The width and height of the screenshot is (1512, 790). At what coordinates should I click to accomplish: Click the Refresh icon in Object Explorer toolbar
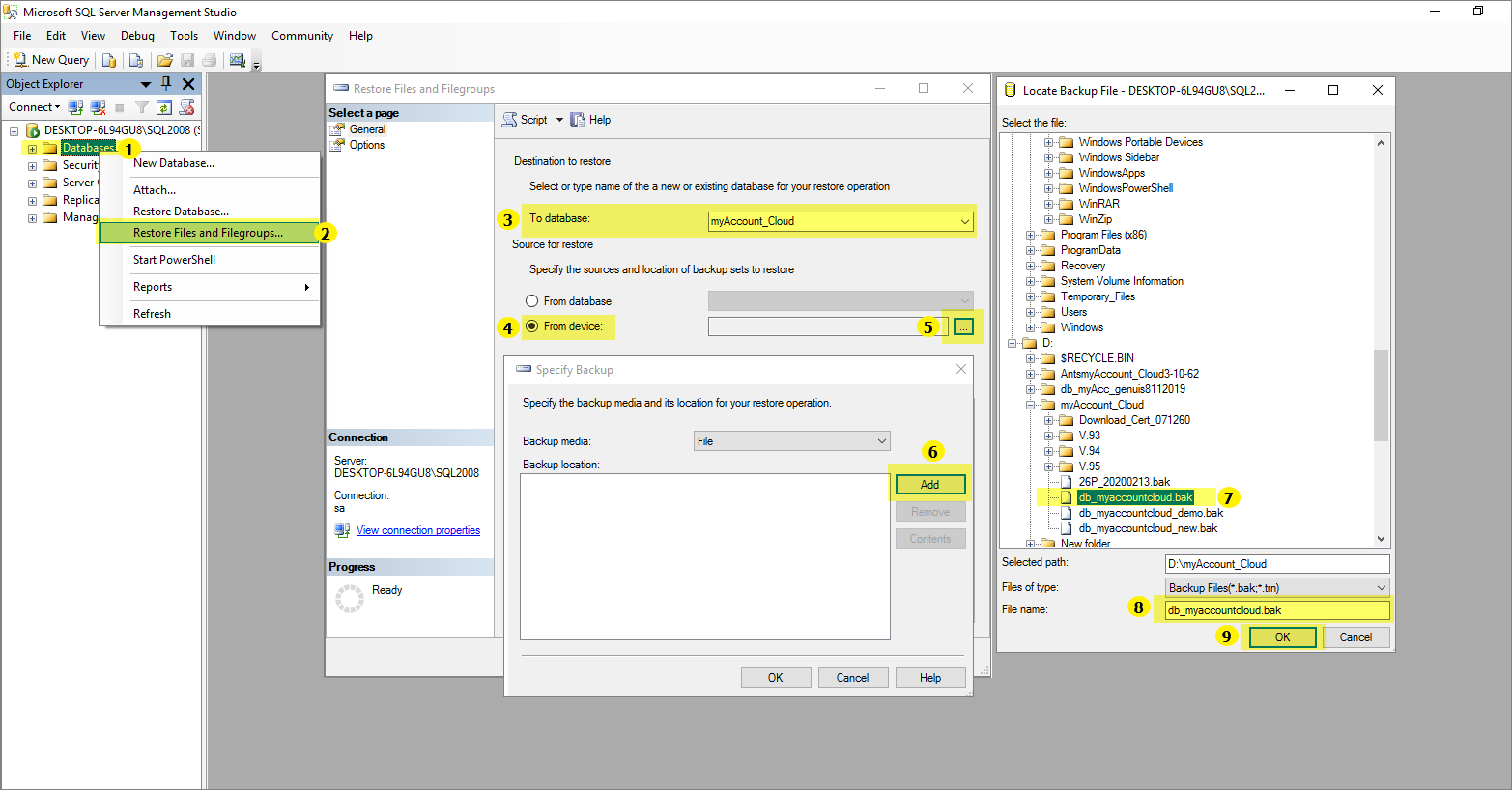[164, 107]
